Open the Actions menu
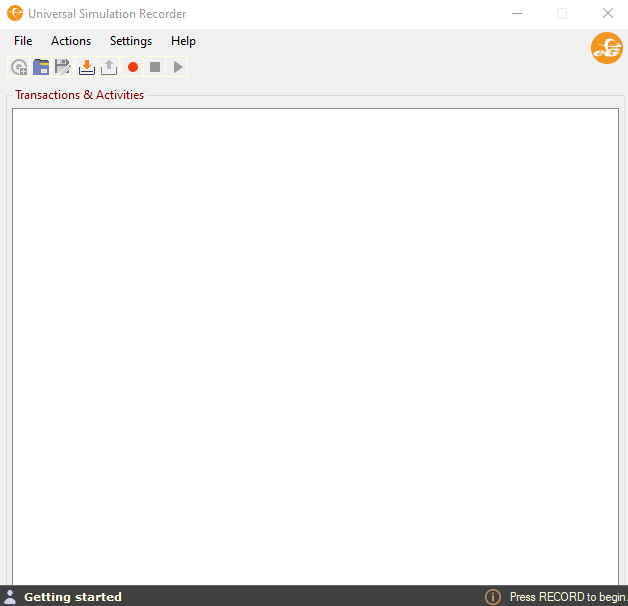Viewport: 628px width, 606px height. tap(71, 41)
